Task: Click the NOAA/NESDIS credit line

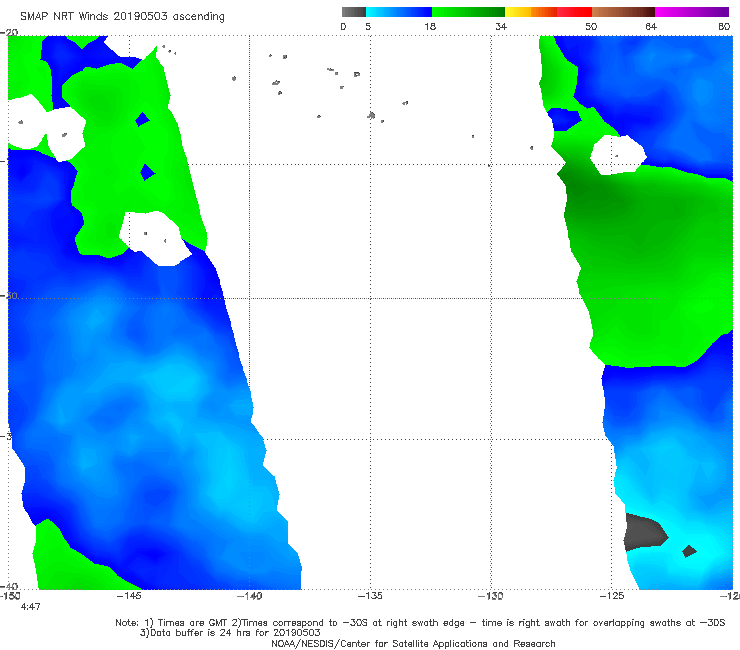Action: 413,643
